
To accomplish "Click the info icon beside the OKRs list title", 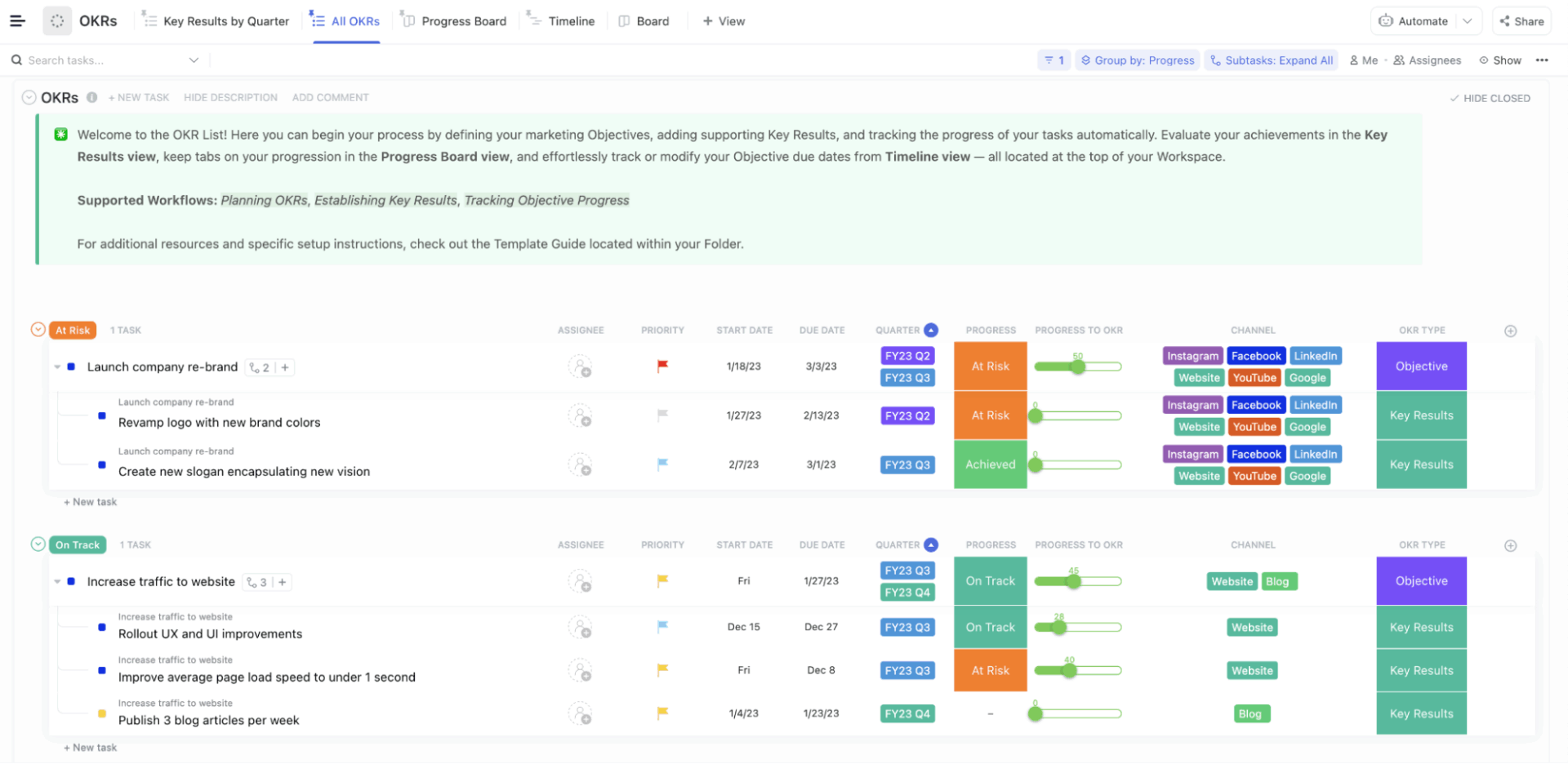I will coord(92,97).
